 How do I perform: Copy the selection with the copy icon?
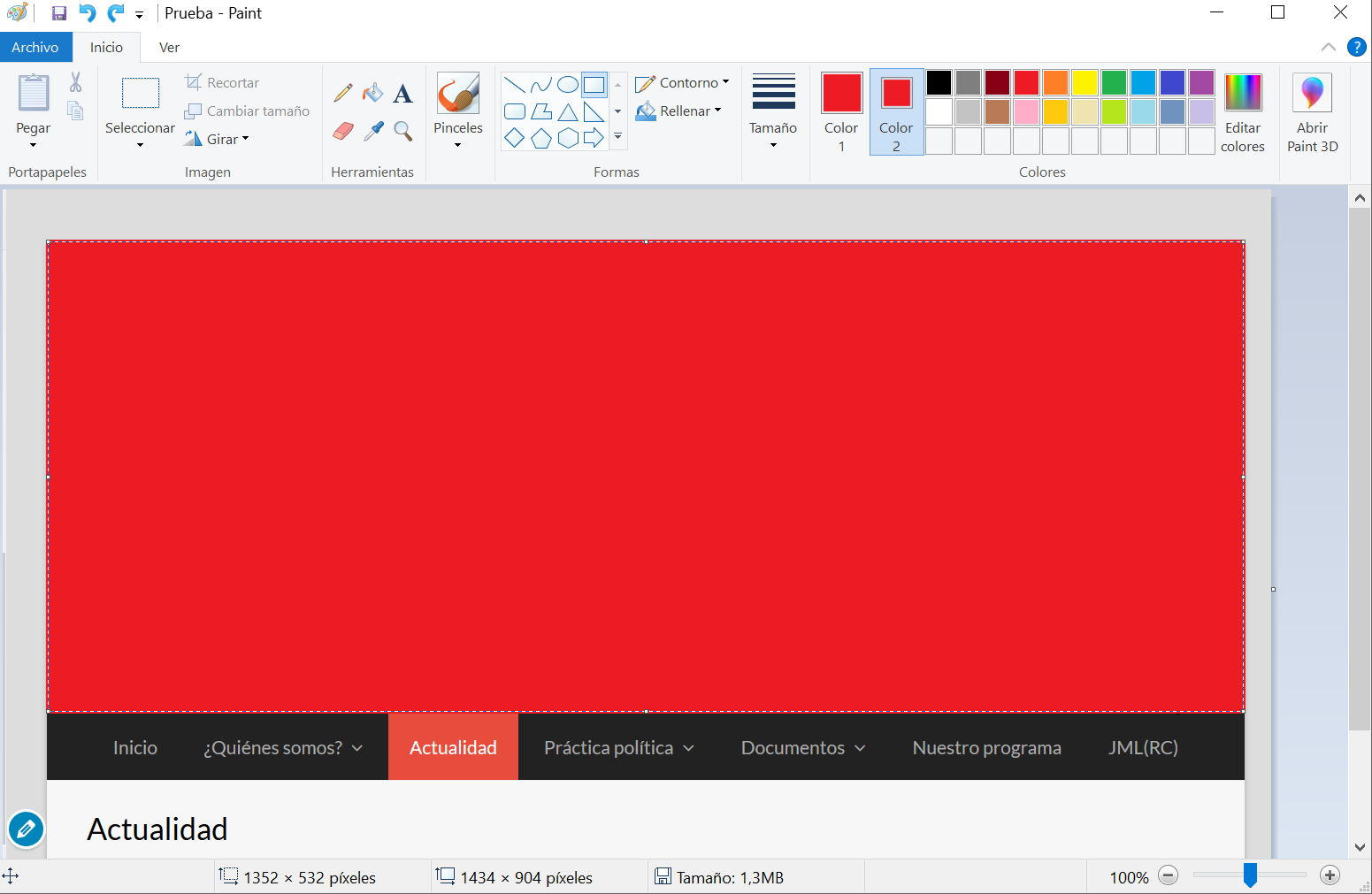tap(75, 111)
